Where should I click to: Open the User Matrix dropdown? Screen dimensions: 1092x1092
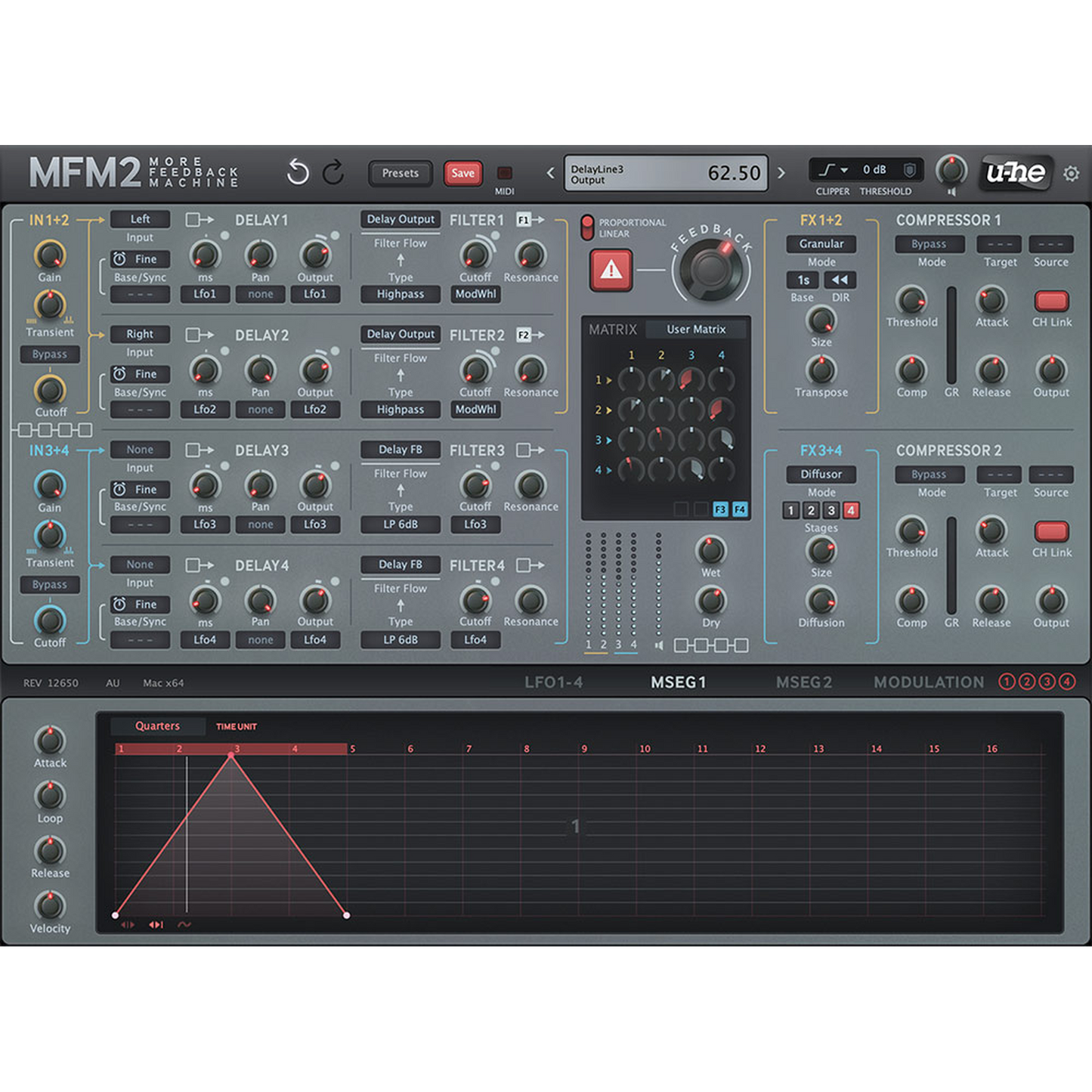696,329
